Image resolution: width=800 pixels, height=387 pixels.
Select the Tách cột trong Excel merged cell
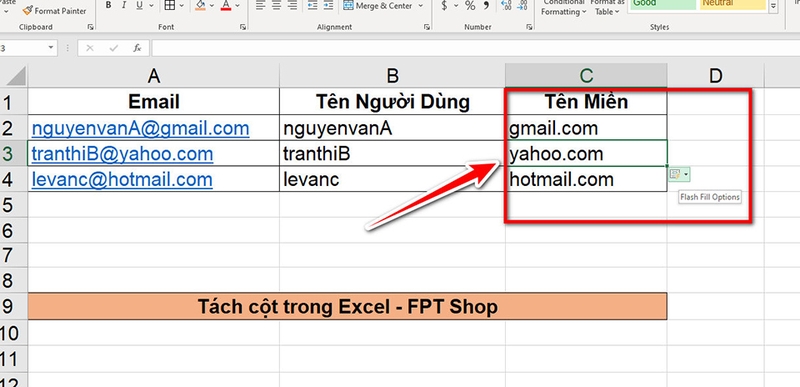(x=347, y=306)
